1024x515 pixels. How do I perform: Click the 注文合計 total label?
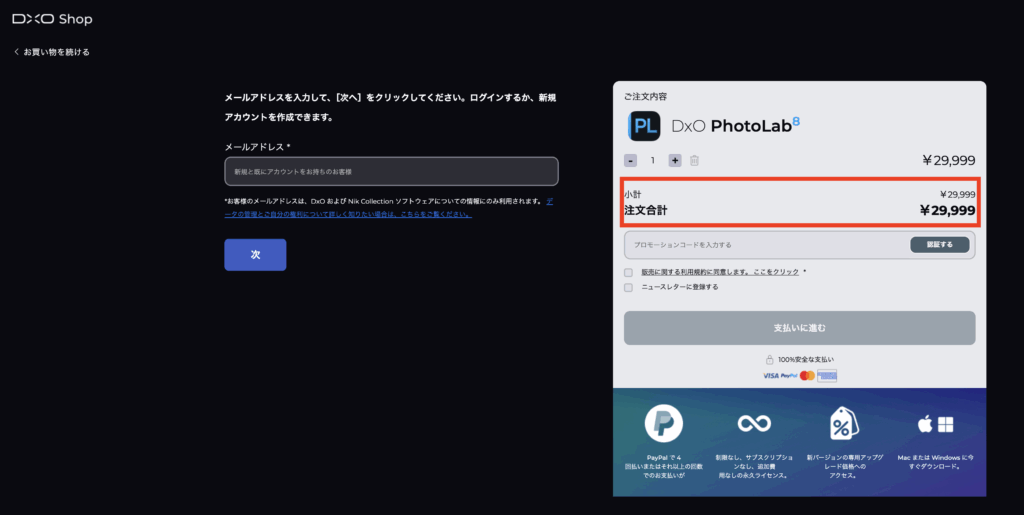tap(645, 210)
